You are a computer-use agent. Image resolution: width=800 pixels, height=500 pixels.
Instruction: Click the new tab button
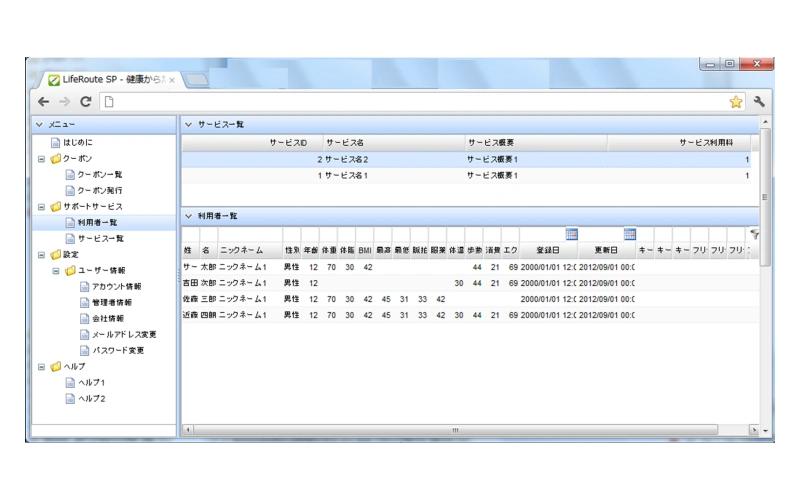click(x=197, y=80)
